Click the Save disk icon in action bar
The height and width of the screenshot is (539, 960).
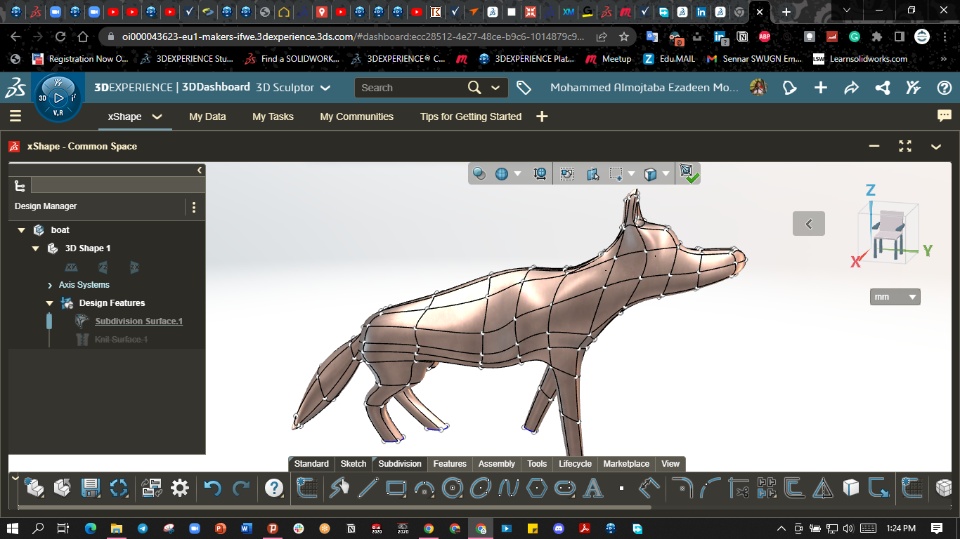pyautogui.click(x=91, y=488)
